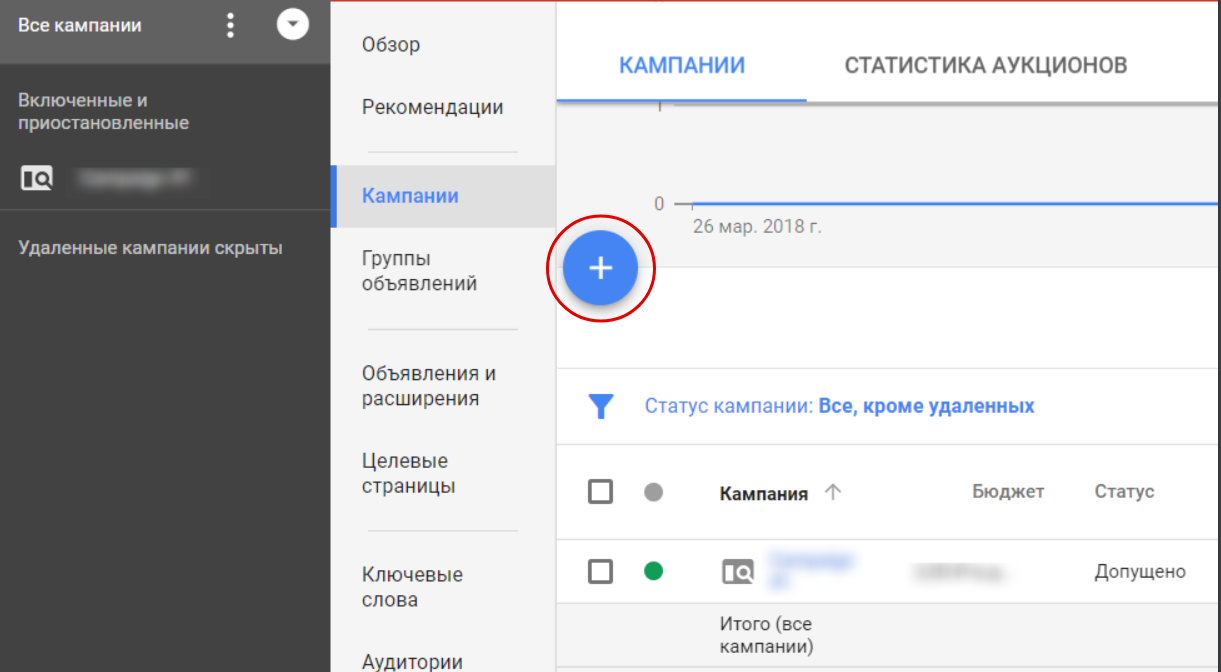The image size is (1221, 672).
Task: Click the Бюджет column header
Action: [x=1008, y=492]
